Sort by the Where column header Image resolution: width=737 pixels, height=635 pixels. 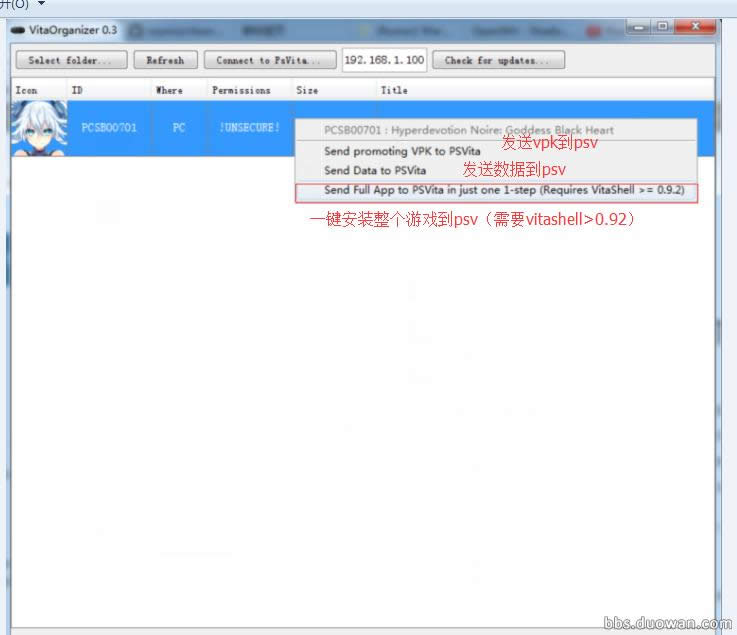[x=169, y=90]
